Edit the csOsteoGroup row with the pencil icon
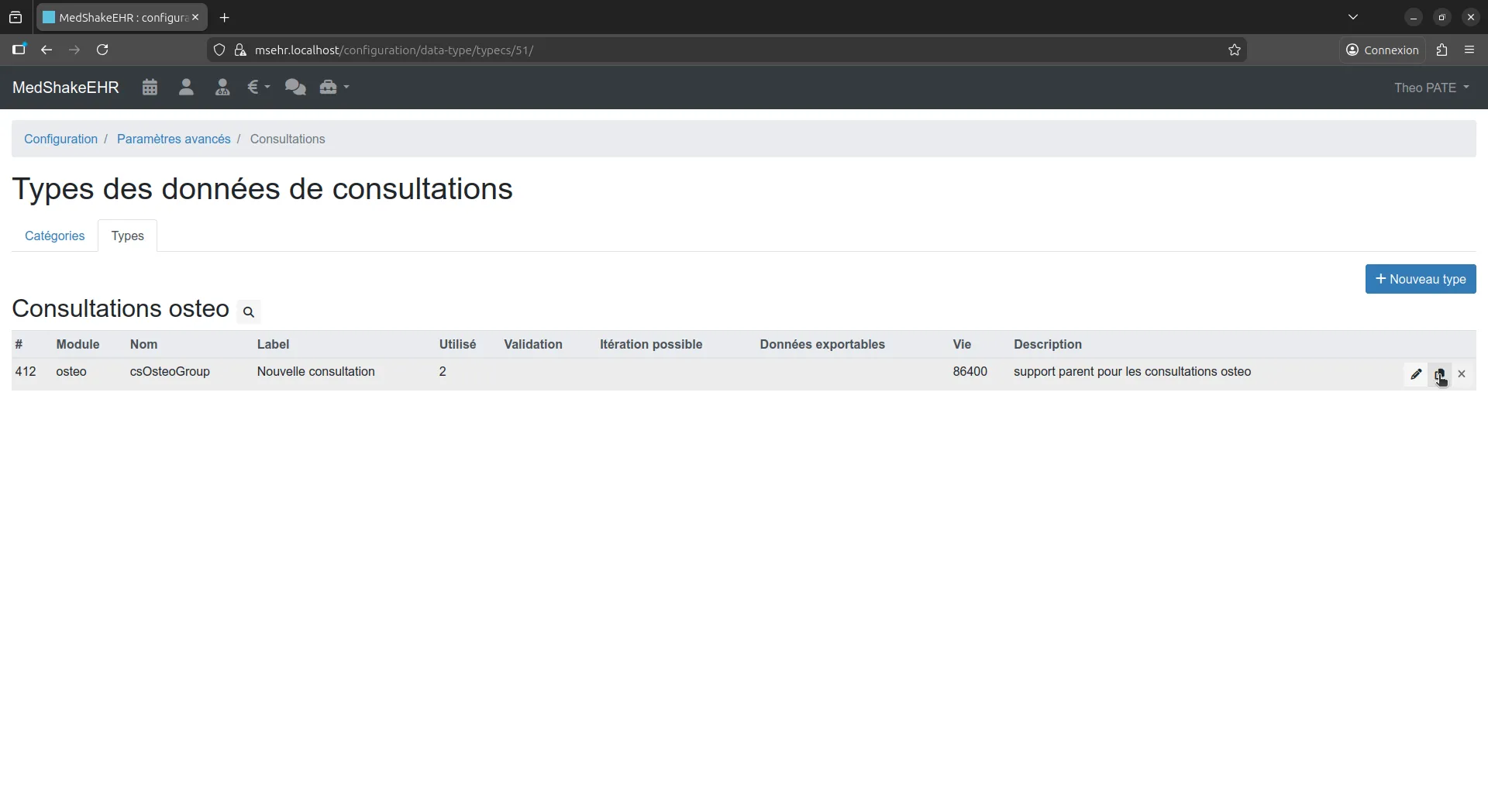The image size is (1488, 812). point(1417,374)
